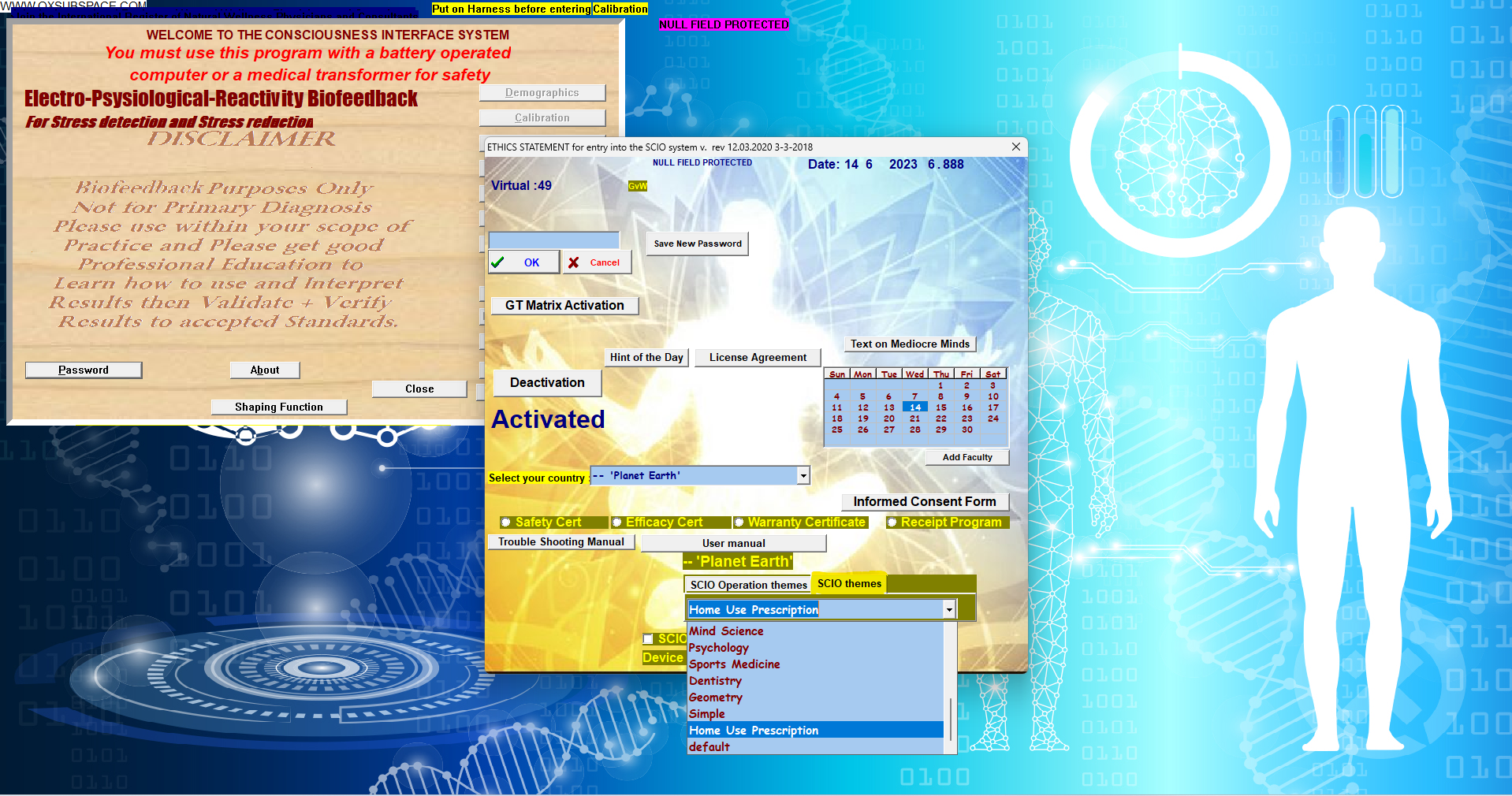Image resolution: width=1512 pixels, height=796 pixels.
Task: Expand the Select your country dropdown
Action: (x=803, y=475)
